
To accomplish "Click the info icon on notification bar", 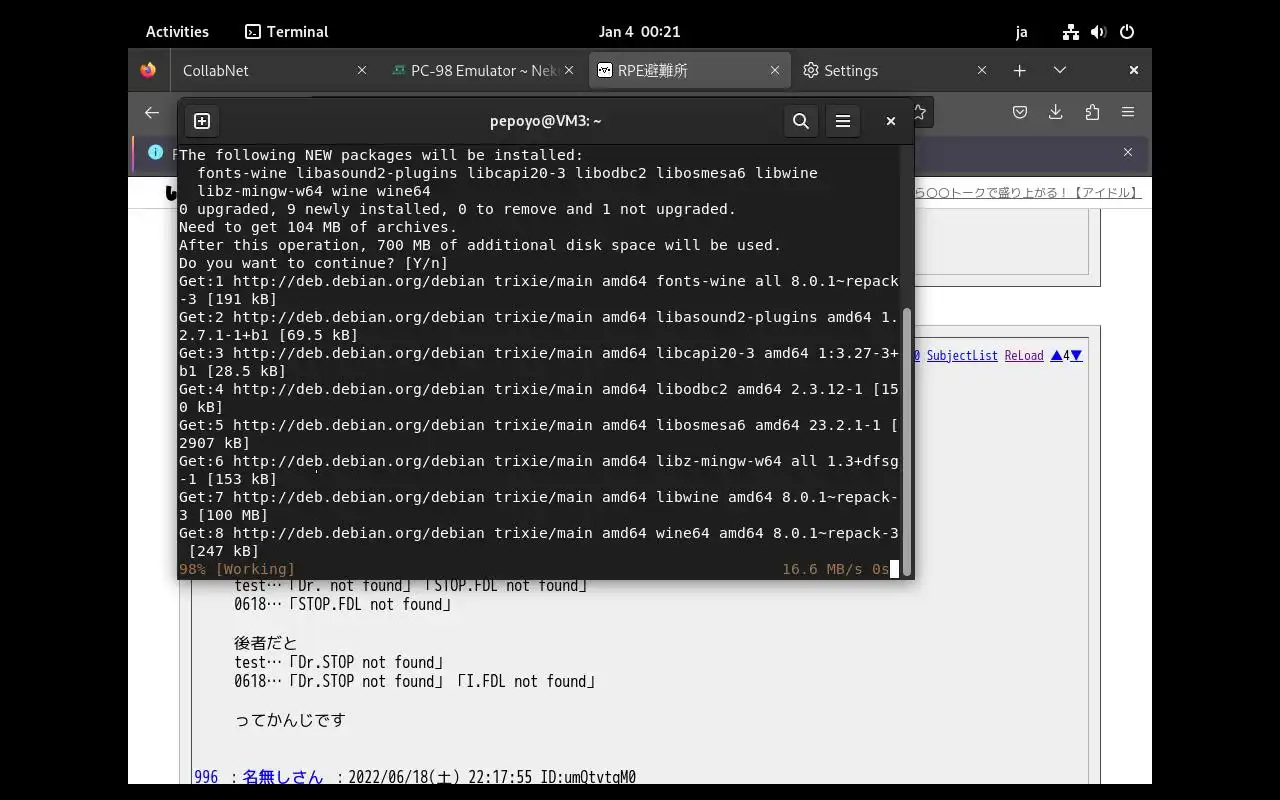I will click(155, 152).
